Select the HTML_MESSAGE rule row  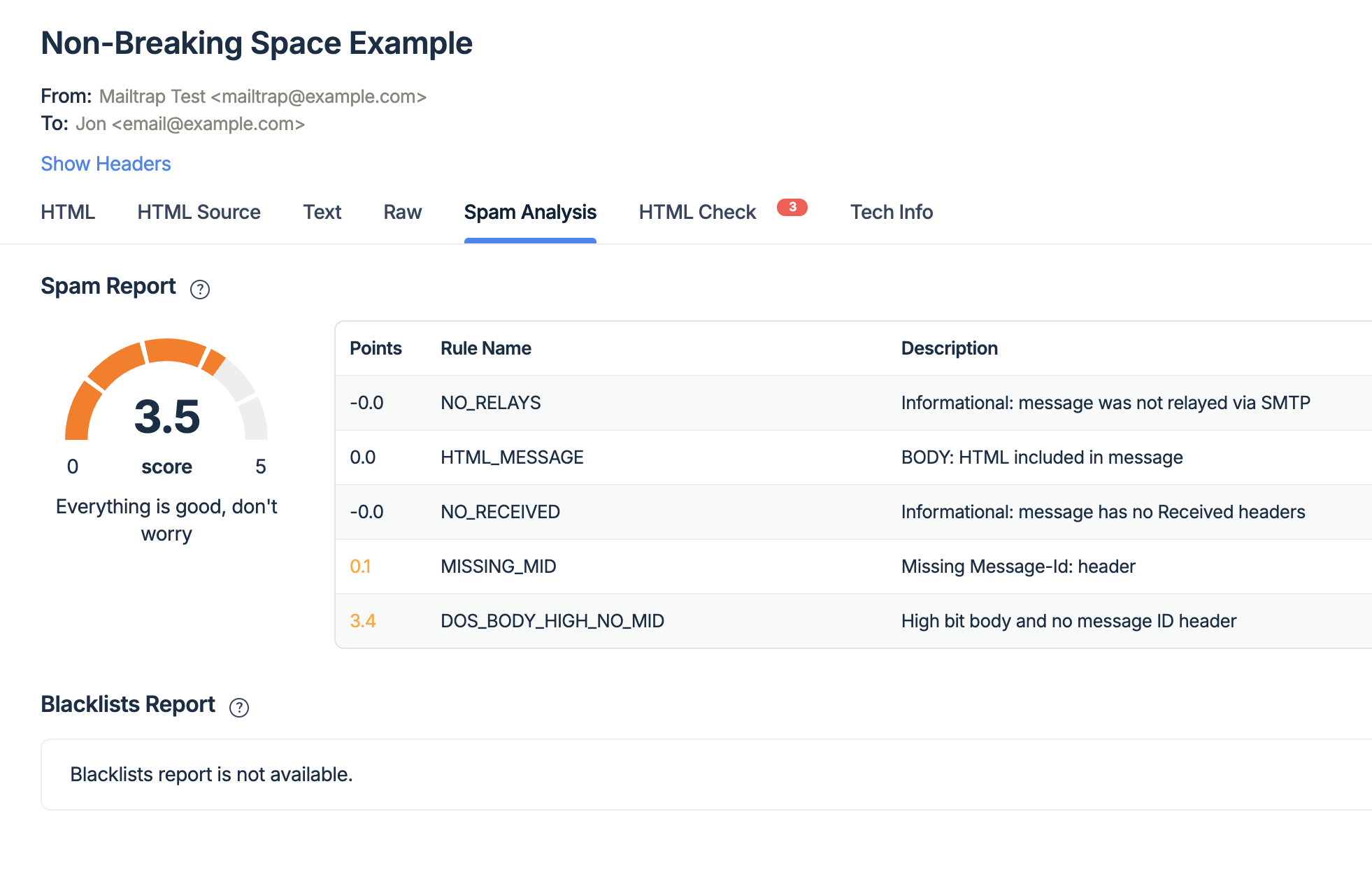tap(512, 457)
